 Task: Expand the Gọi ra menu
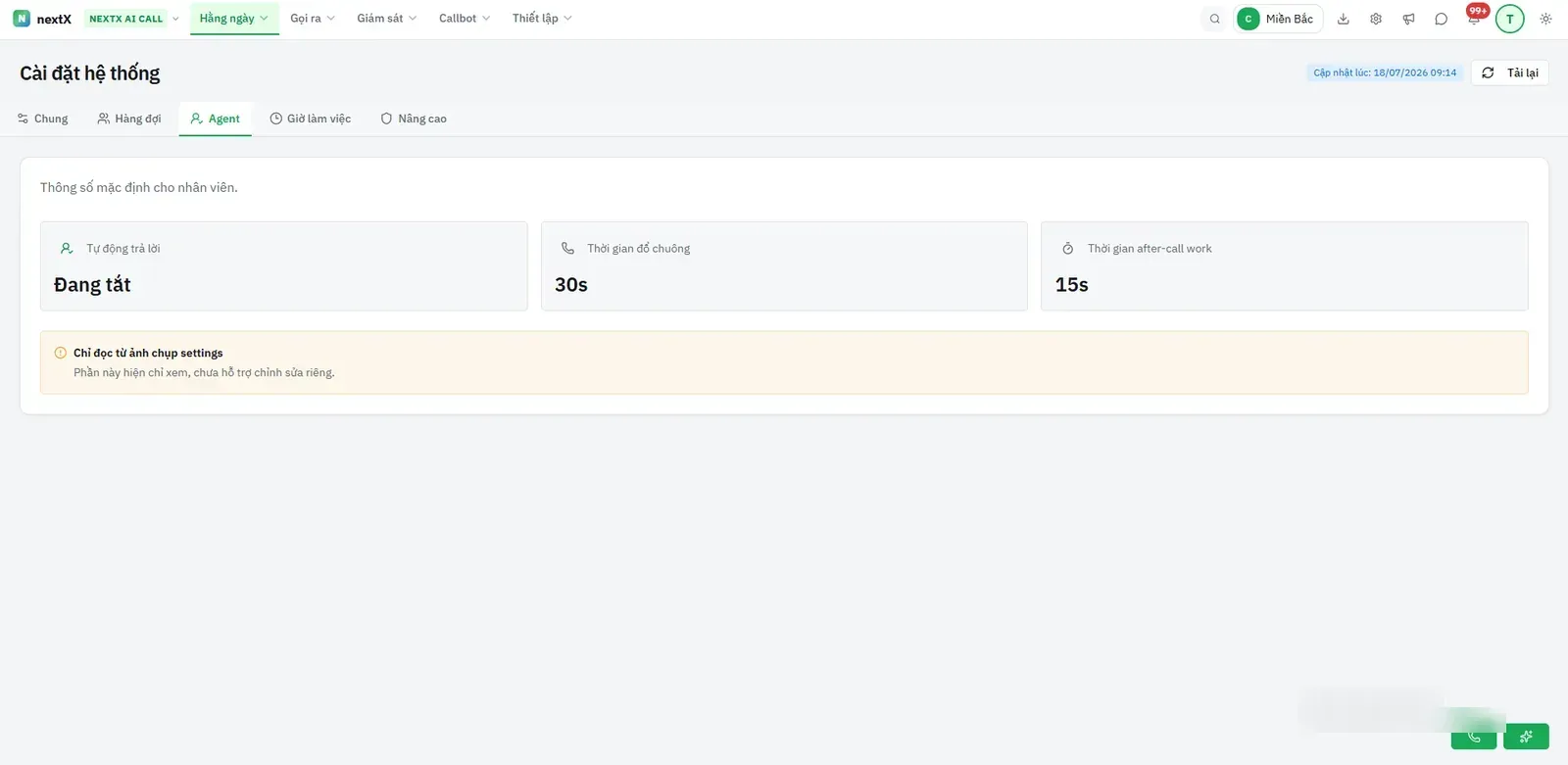pos(313,19)
